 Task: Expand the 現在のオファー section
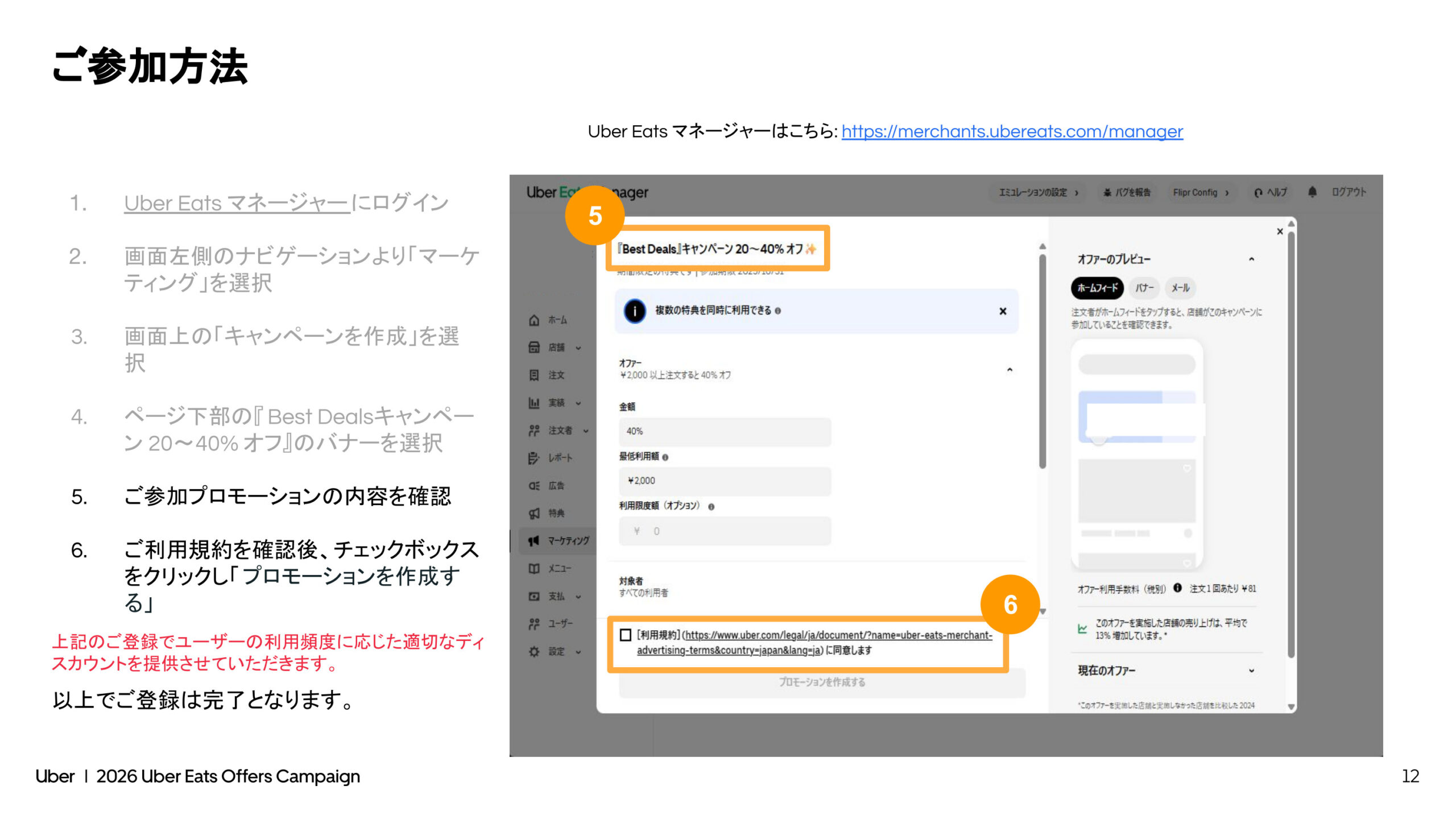[x=1251, y=671]
